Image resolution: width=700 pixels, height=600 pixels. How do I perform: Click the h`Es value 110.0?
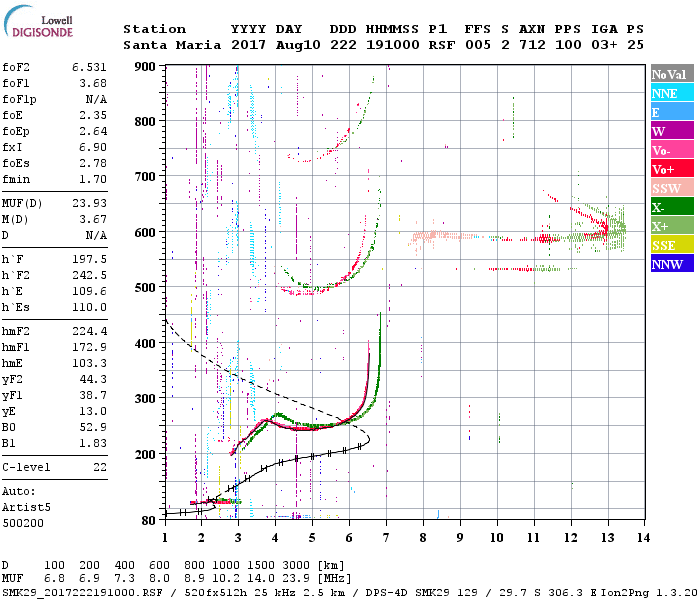(89, 308)
